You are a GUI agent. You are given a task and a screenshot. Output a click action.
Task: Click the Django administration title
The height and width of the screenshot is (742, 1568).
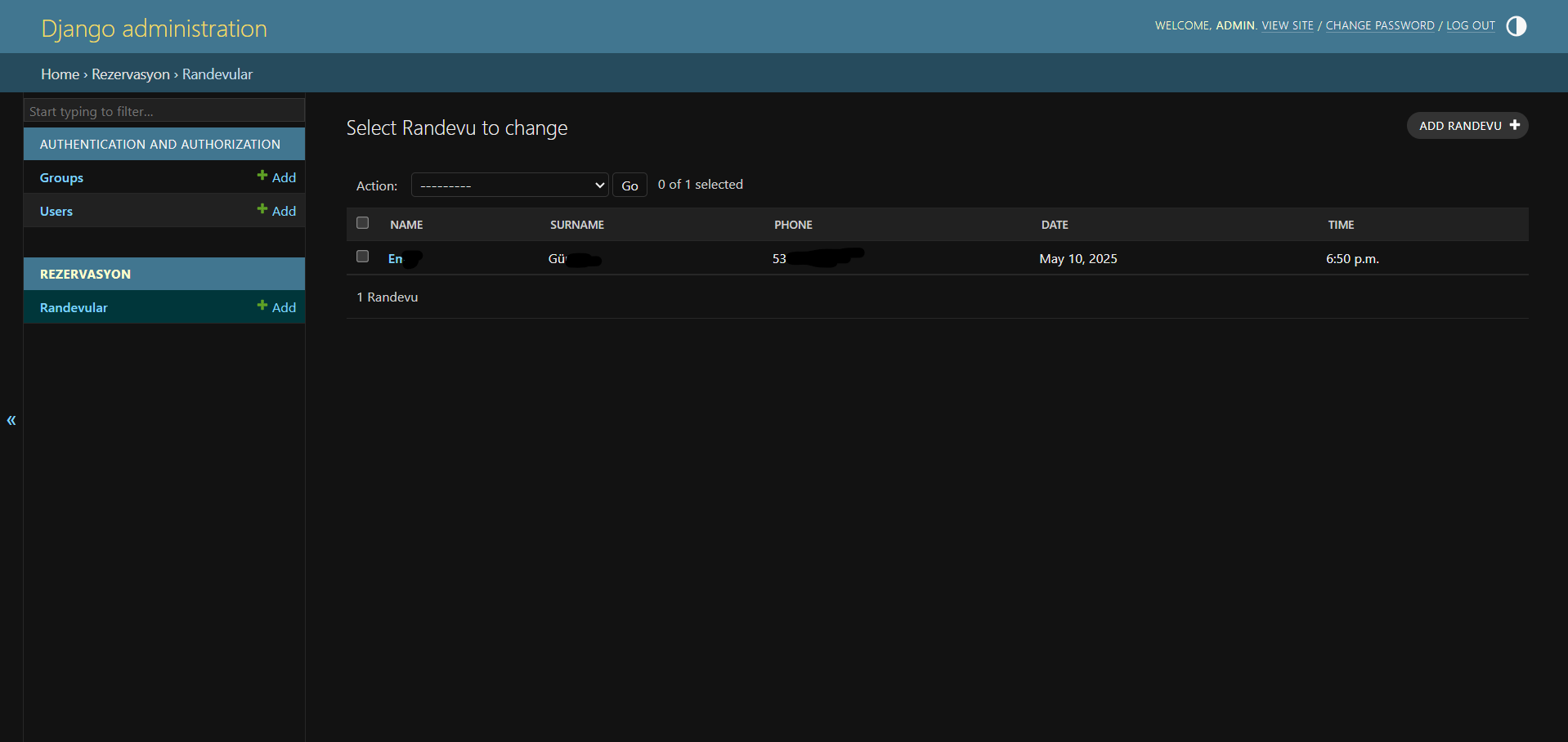click(x=154, y=29)
